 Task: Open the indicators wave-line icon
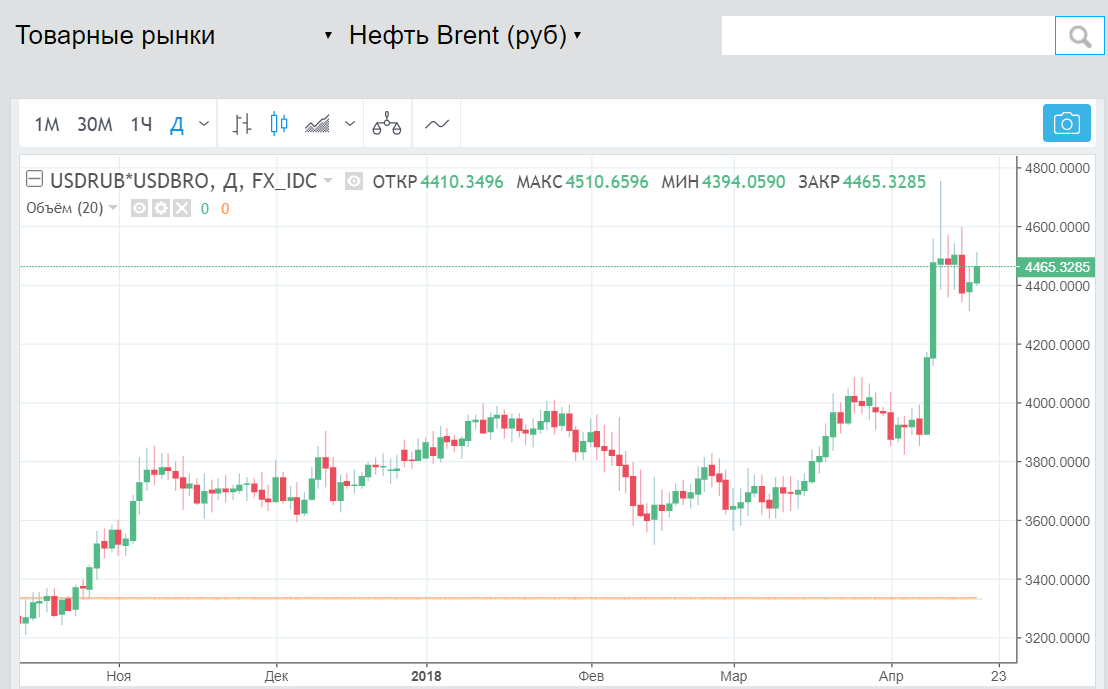(437, 124)
